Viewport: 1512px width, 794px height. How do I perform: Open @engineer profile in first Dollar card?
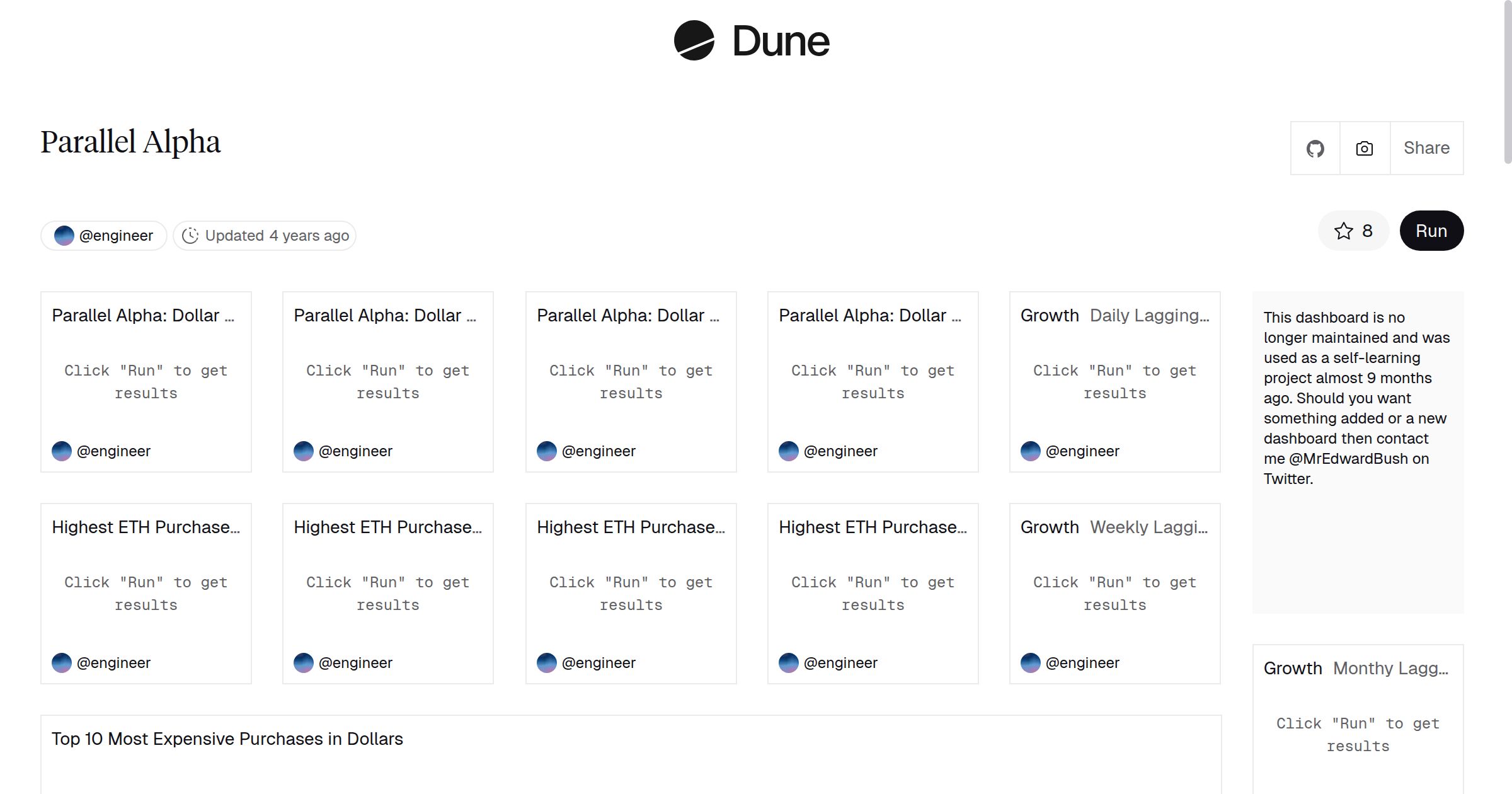click(x=113, y=451)
